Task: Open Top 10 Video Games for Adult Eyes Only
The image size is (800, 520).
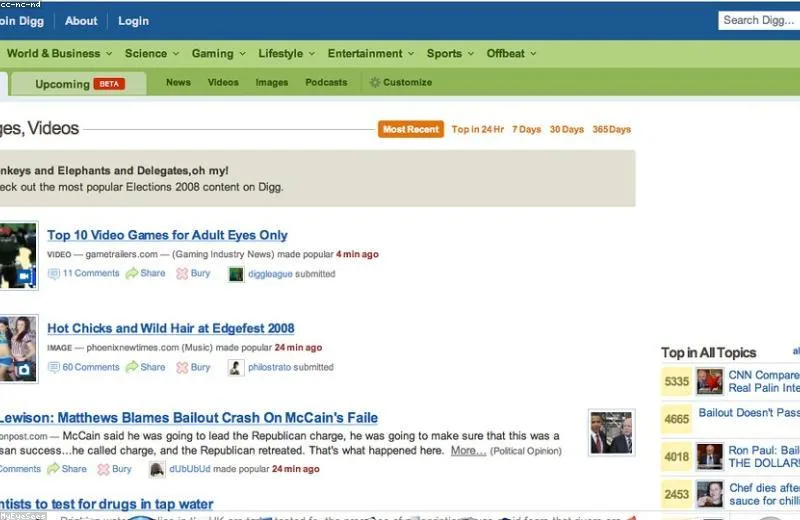Action: (x=167, y=235)
